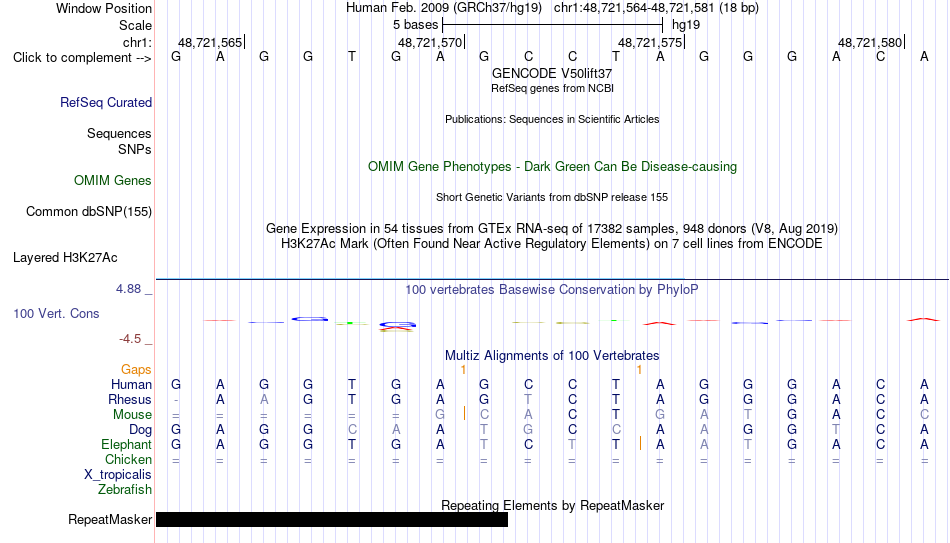The image size is (950, 543).
Task: Click the Gaps row label
Action: coord(136,370)
